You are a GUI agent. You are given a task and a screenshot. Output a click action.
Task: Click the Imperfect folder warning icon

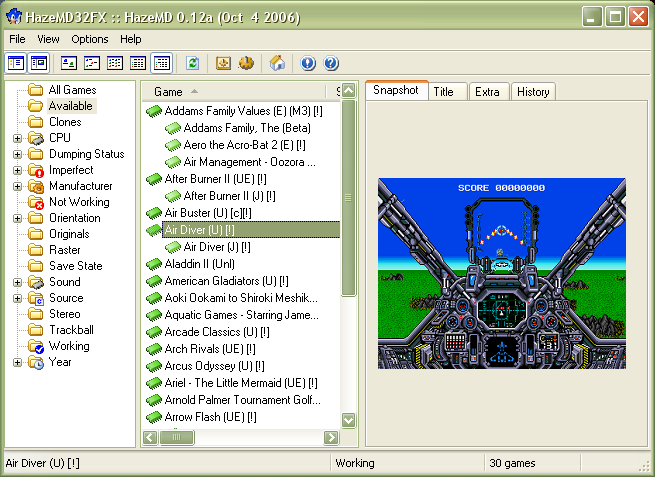pos(36,170)
